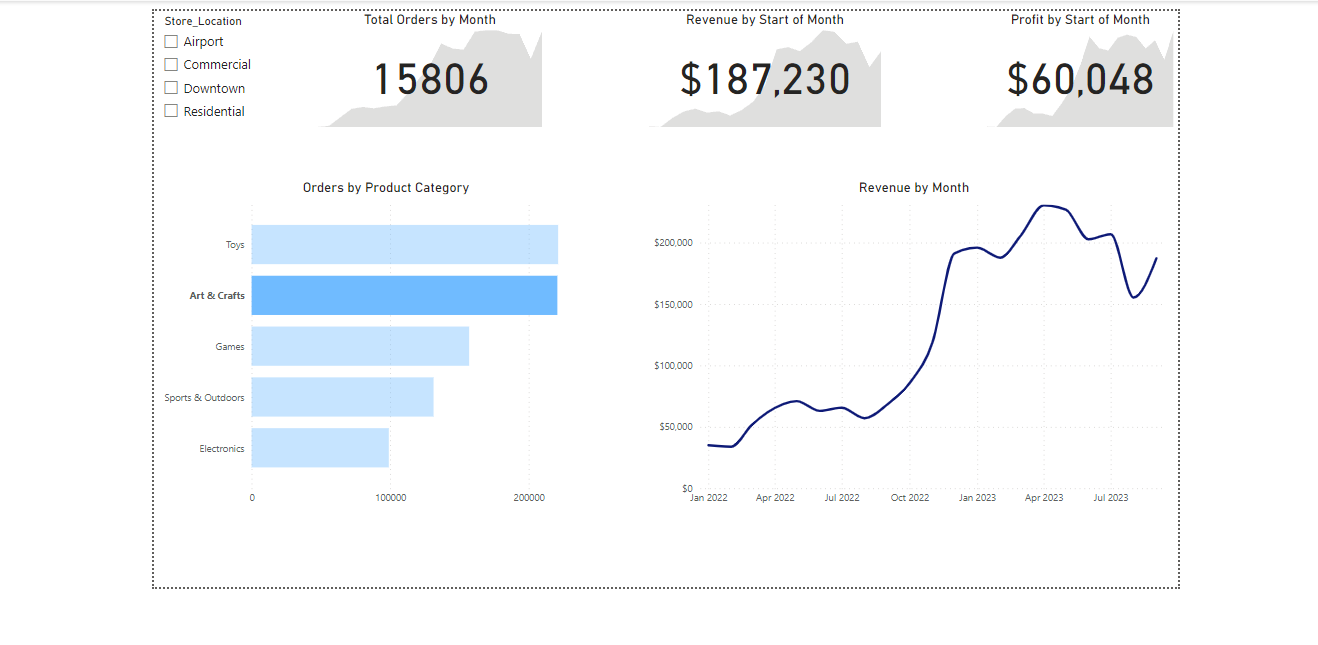
Task: Enable the Commercial location checkbox
Action: 171,64
